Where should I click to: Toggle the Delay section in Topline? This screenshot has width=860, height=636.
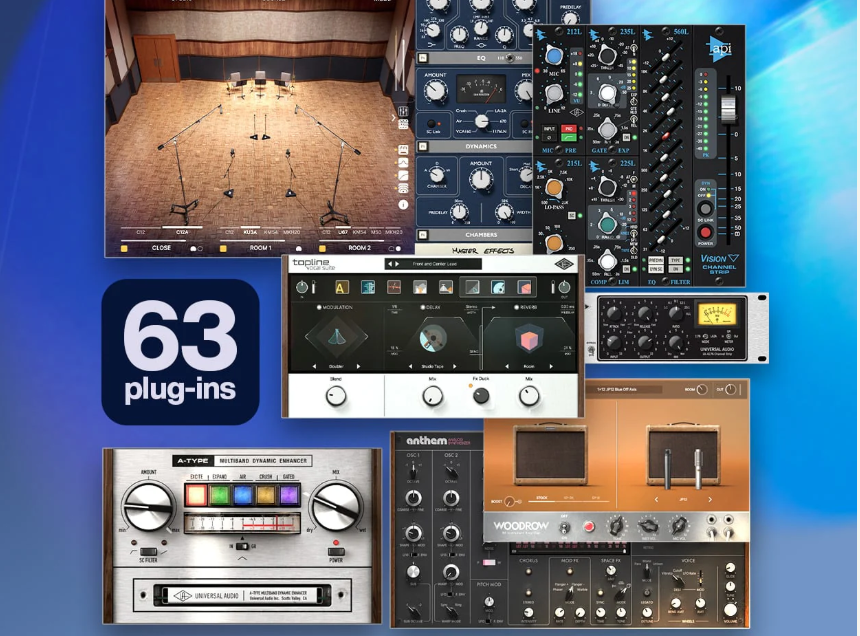(423, 308)
